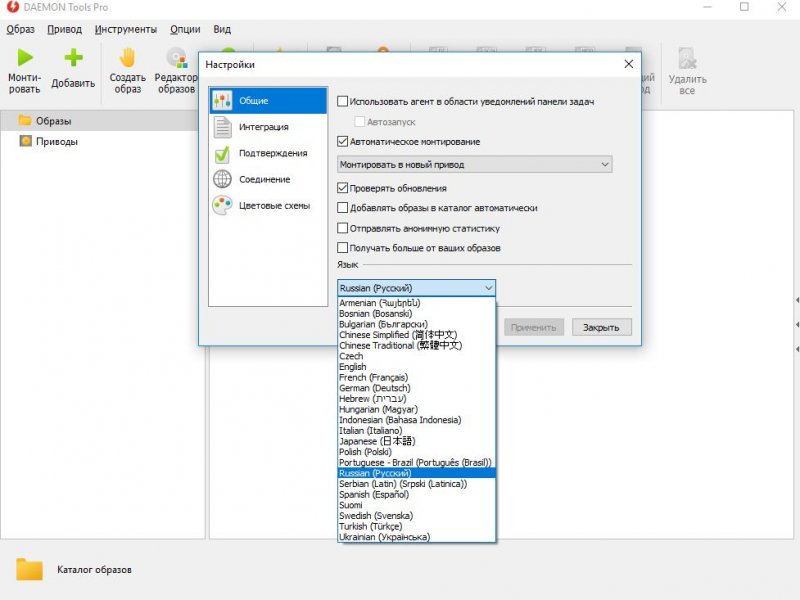Click the Закрыть button
This screenshot has height=600, width=800.
(x=602, y=328)
